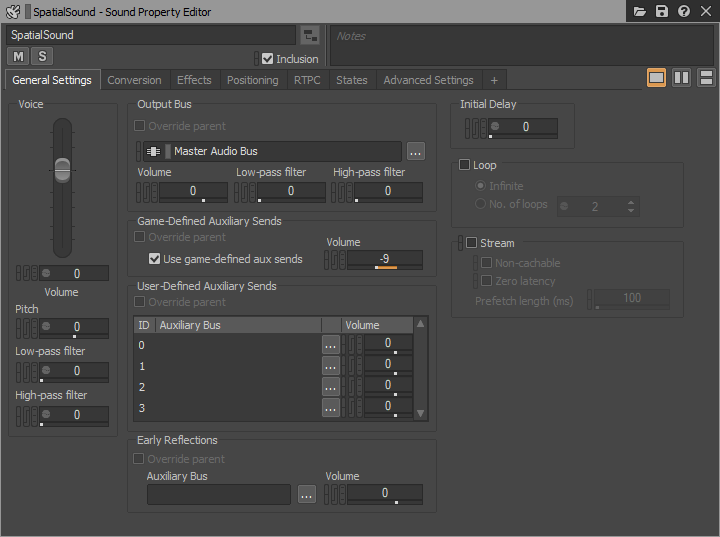Select single panel layout icon
Image resolution: width=720 pixels, height=537 pixels.
(x=656, y=78)
